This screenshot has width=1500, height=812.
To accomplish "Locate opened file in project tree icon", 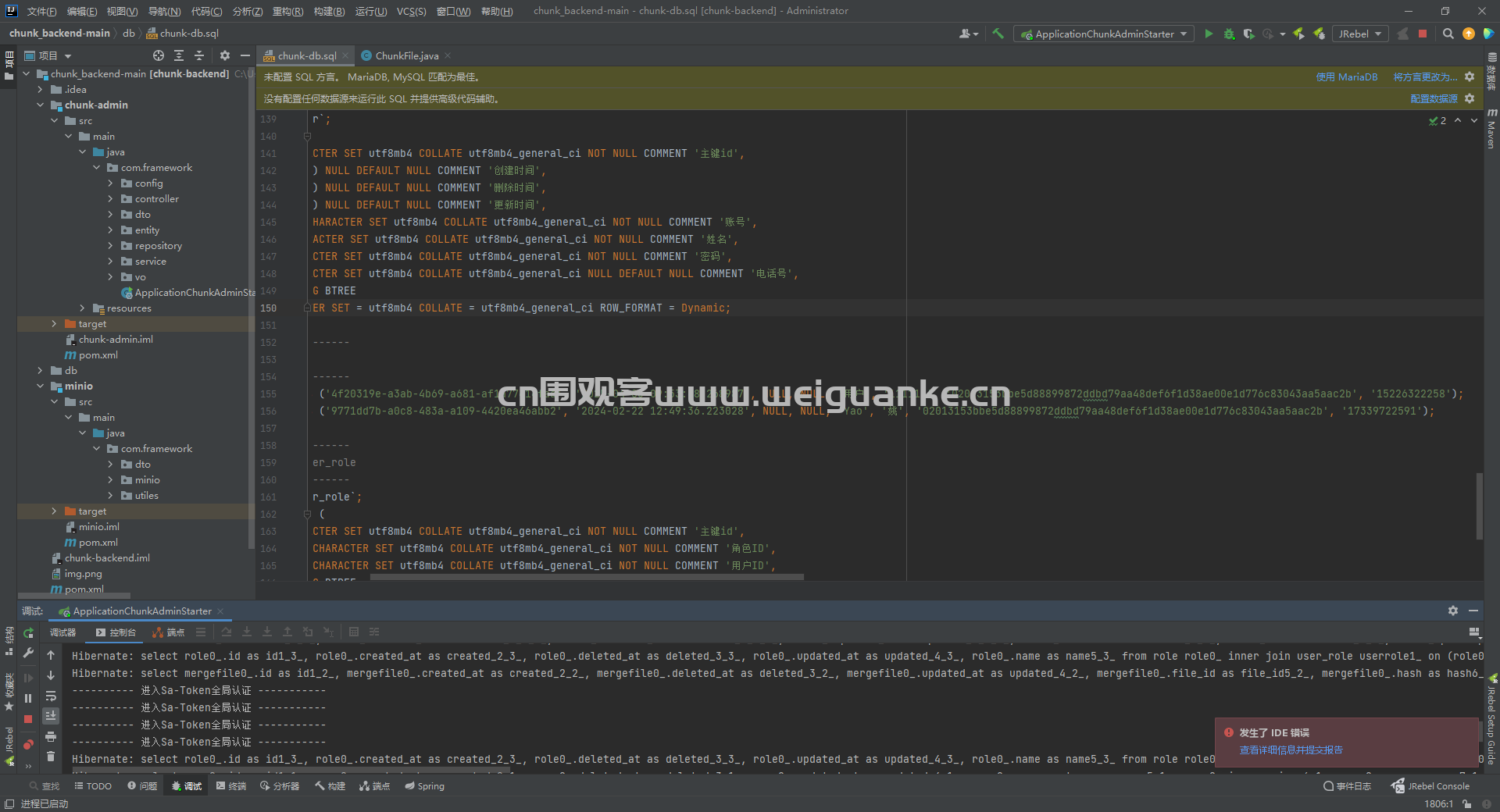I will click(x=159, y=55).
